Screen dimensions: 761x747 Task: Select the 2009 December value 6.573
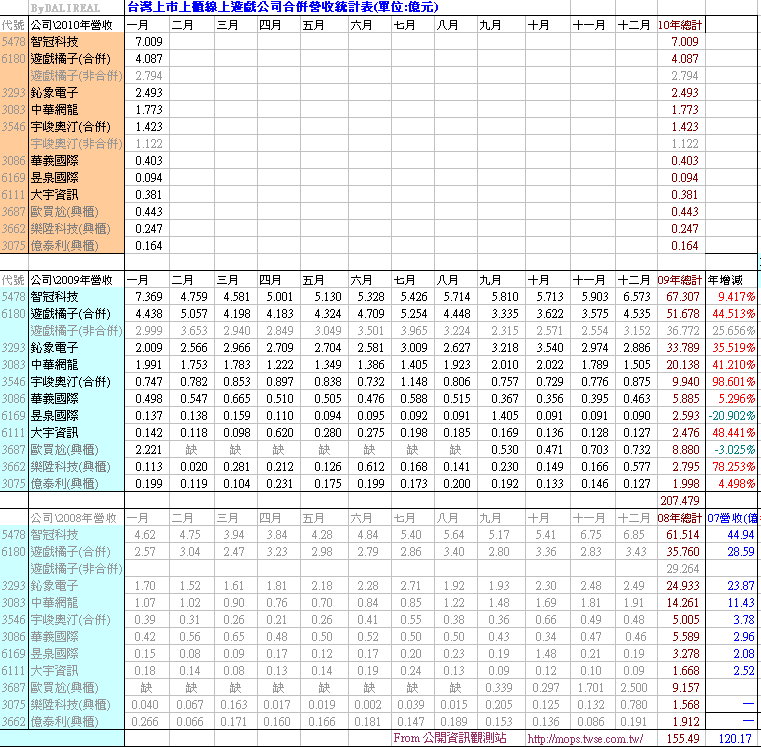[636, 297]
